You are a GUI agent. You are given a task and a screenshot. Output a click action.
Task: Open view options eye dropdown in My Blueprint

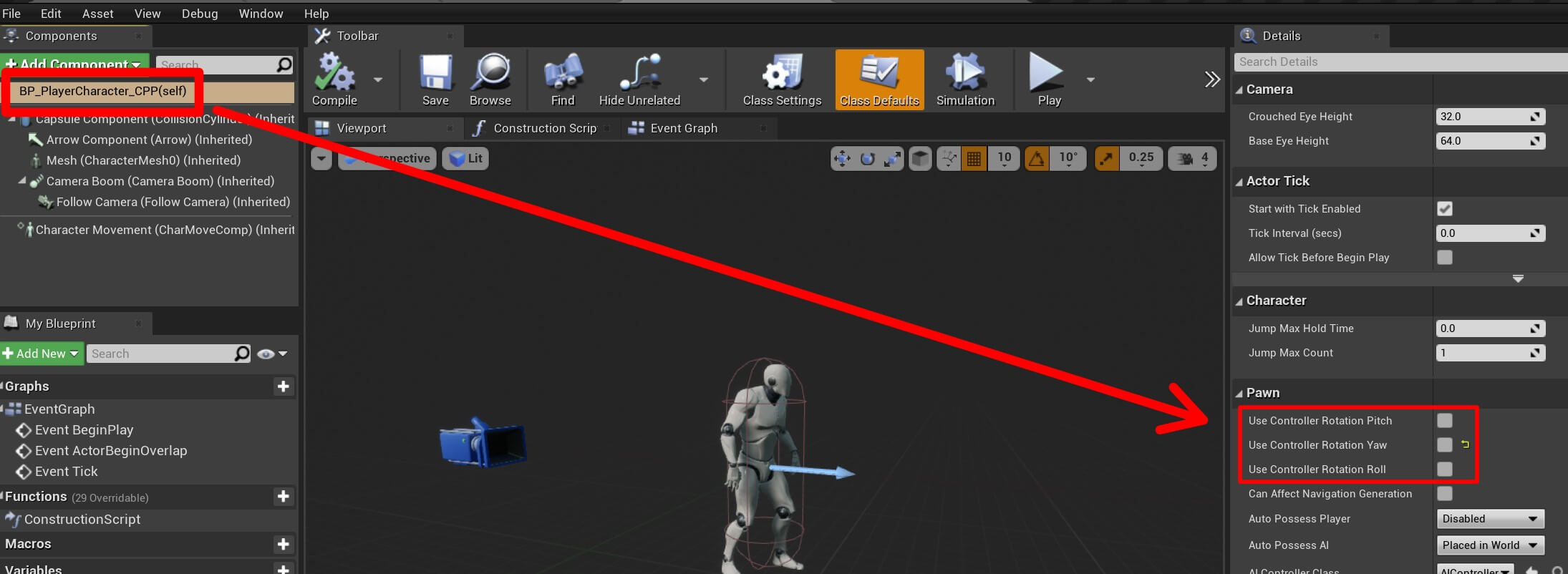pos(272,354)
